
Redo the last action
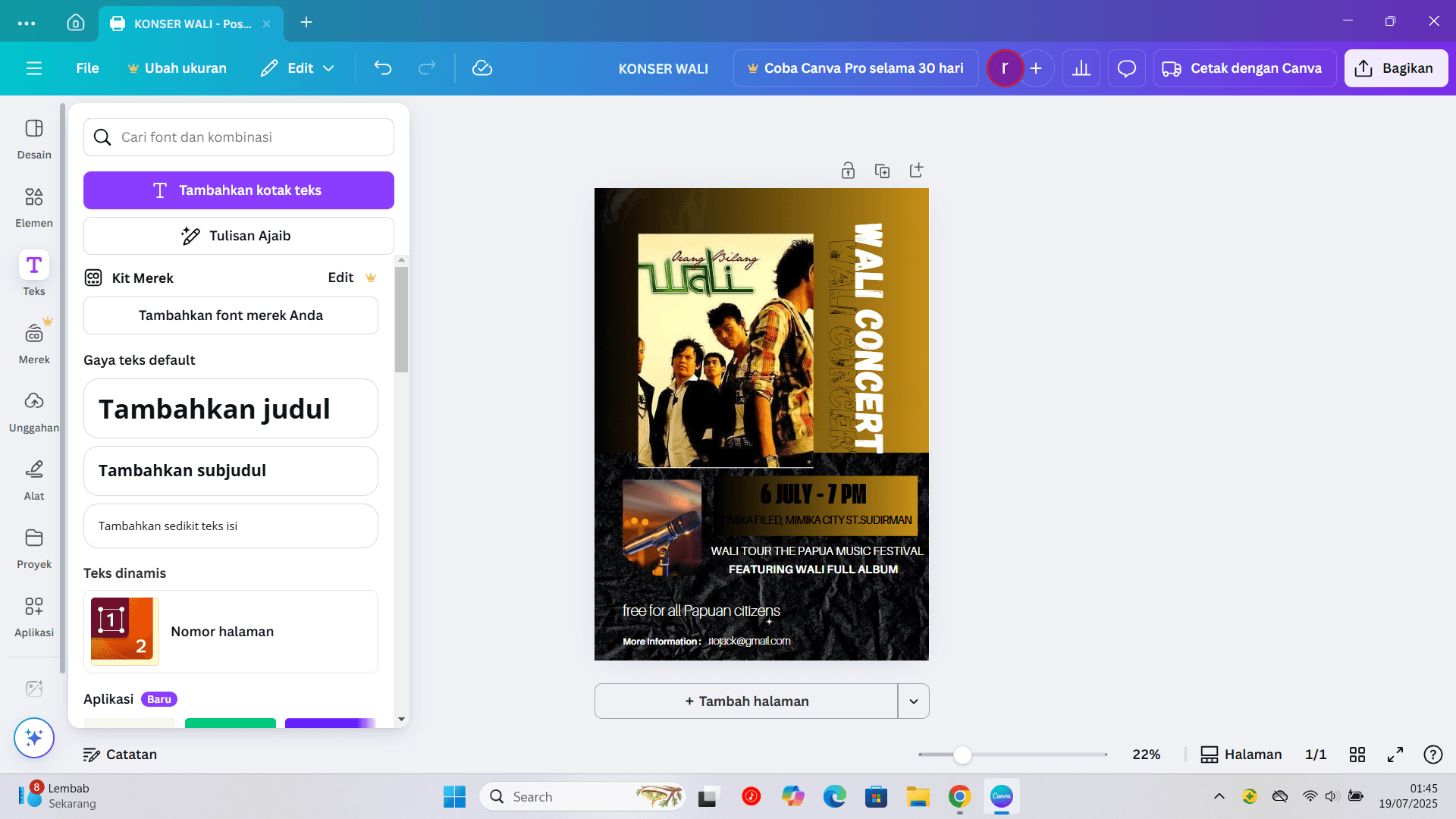427,68
